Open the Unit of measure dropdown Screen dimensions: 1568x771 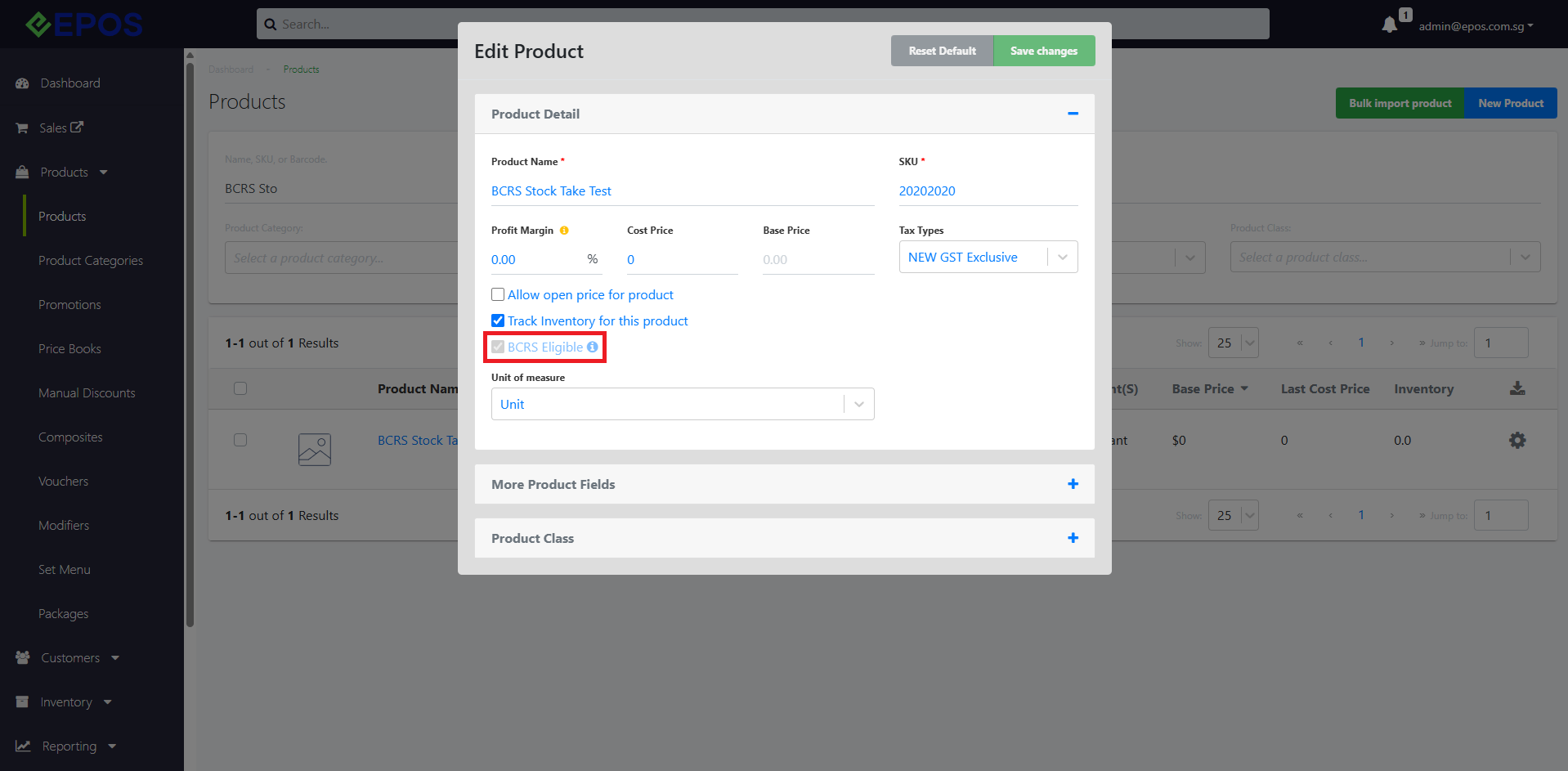(x=683, y=404)
